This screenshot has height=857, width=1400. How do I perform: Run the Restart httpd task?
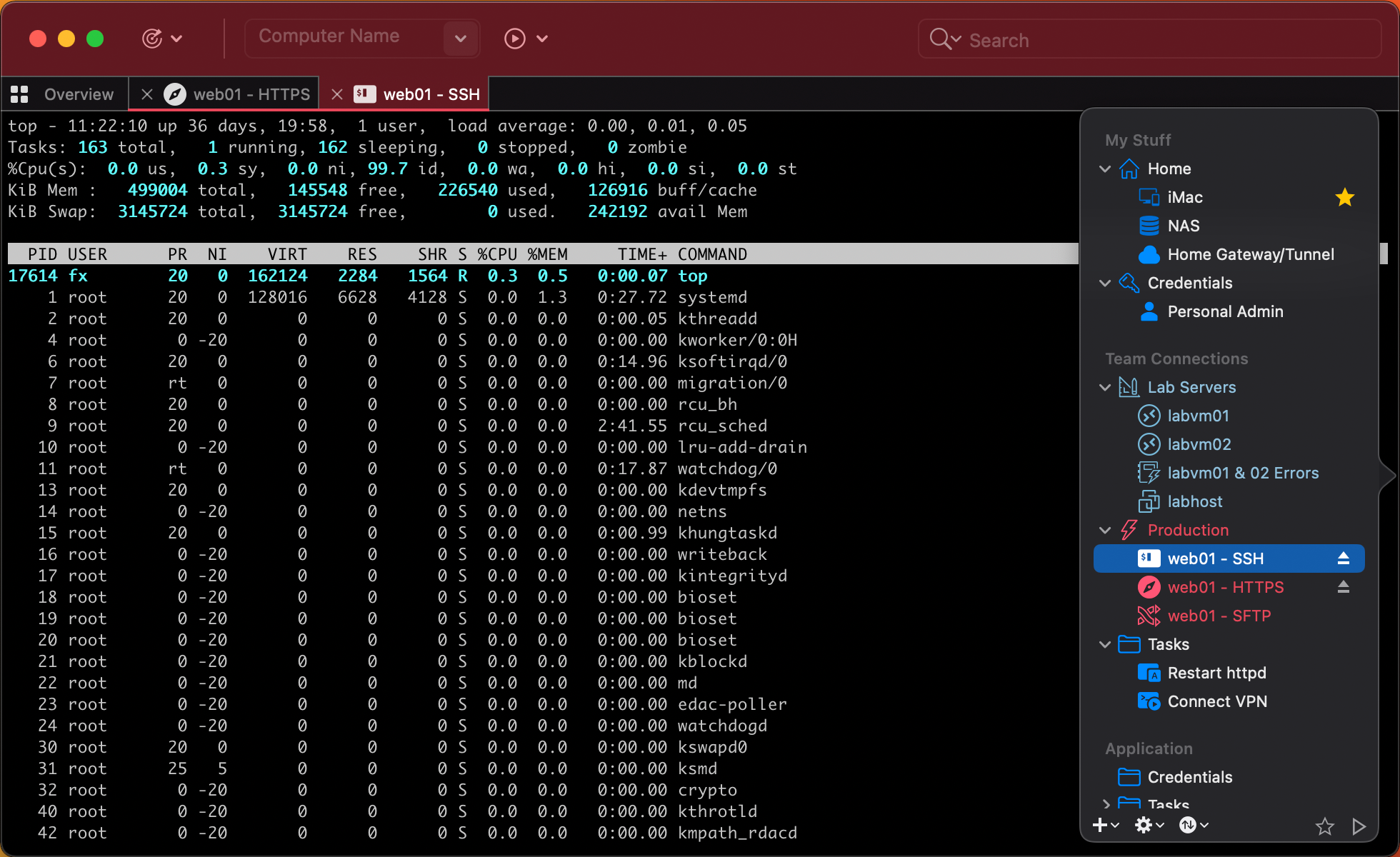1216,673
